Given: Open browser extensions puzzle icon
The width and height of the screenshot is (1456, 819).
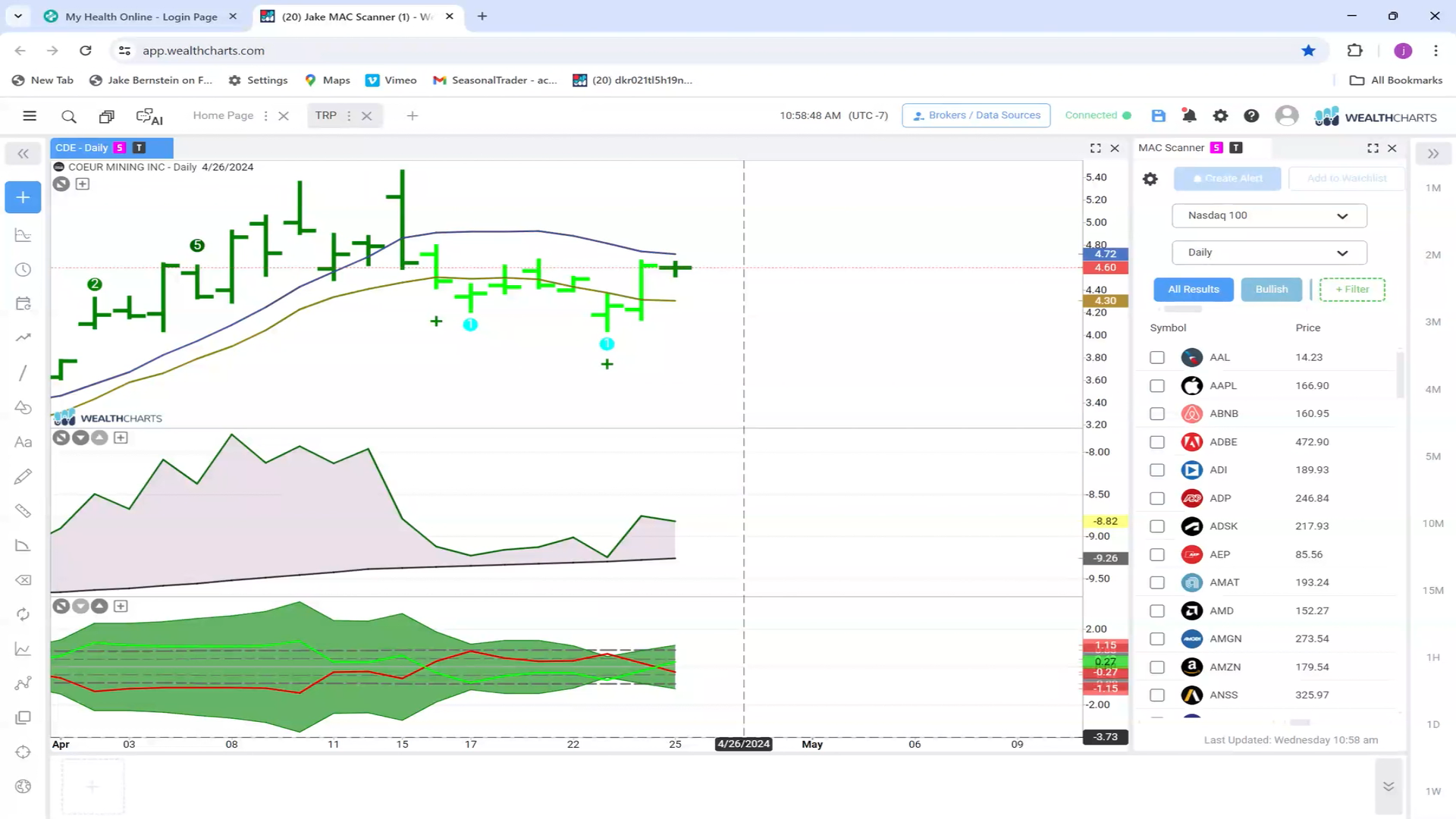Looking at the screenshot, I should 1355,50.
